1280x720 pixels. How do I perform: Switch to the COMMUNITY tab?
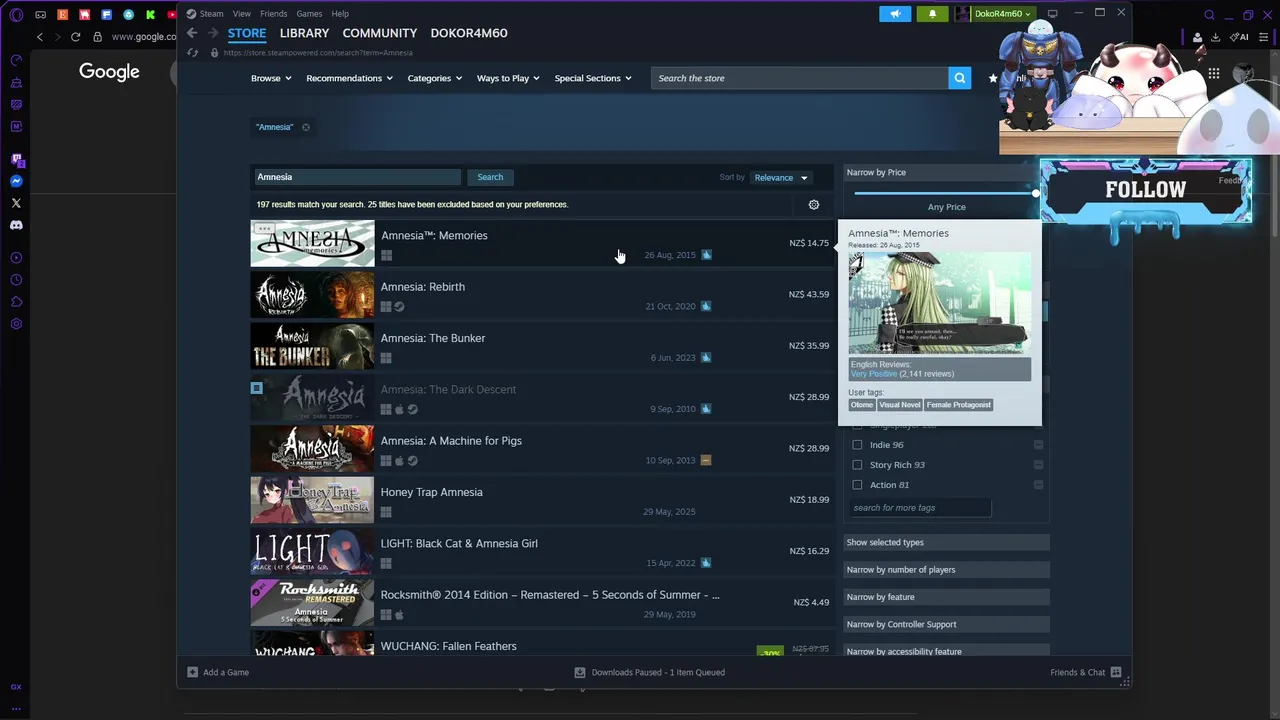380,33
